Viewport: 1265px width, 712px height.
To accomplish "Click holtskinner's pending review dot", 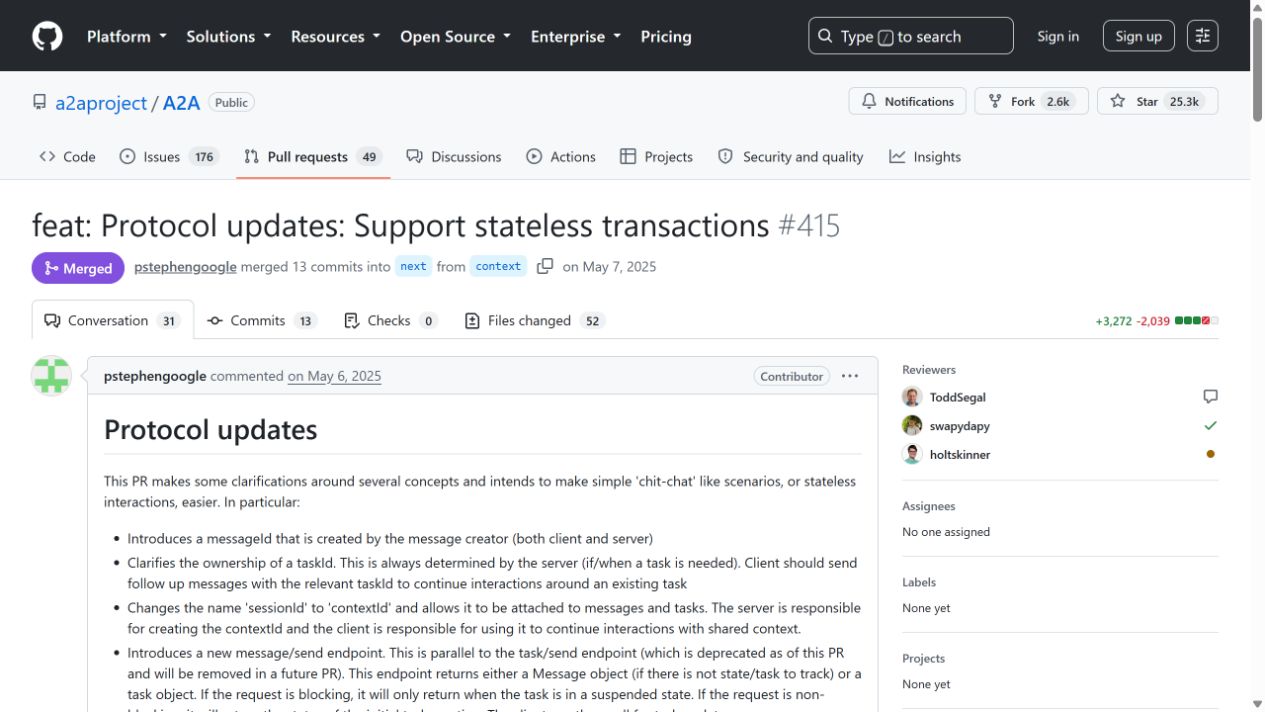I will (x=1210, y=454).
